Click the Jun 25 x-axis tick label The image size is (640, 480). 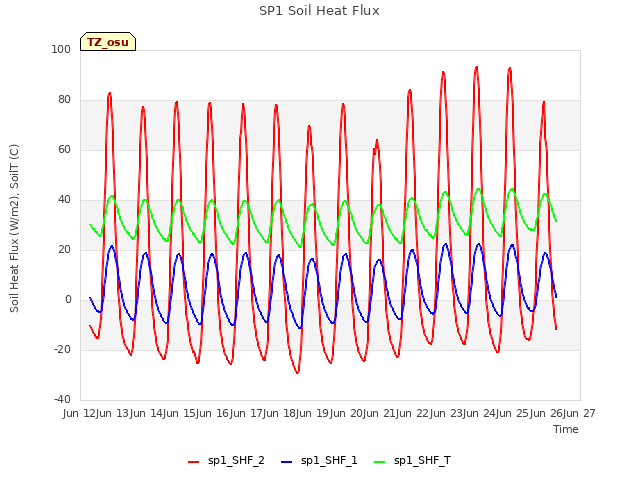[513, 413]
